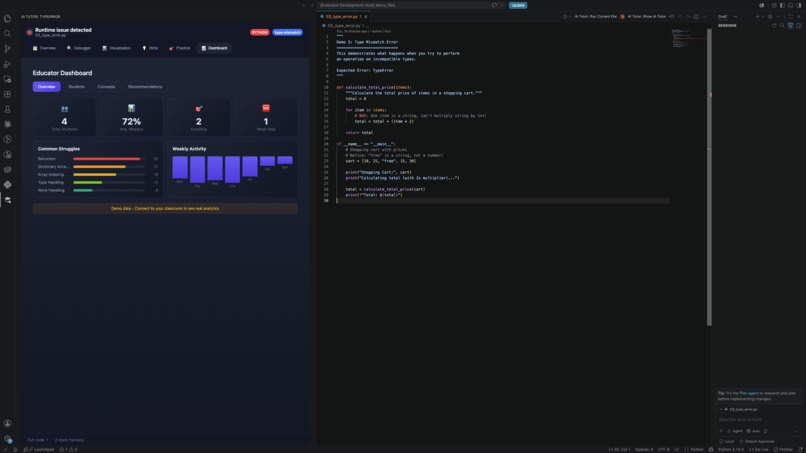The width and height of the screenshot is (806, 453).
Task: Toggle the secondary side bar layout icon
Action: click(799, 5)
